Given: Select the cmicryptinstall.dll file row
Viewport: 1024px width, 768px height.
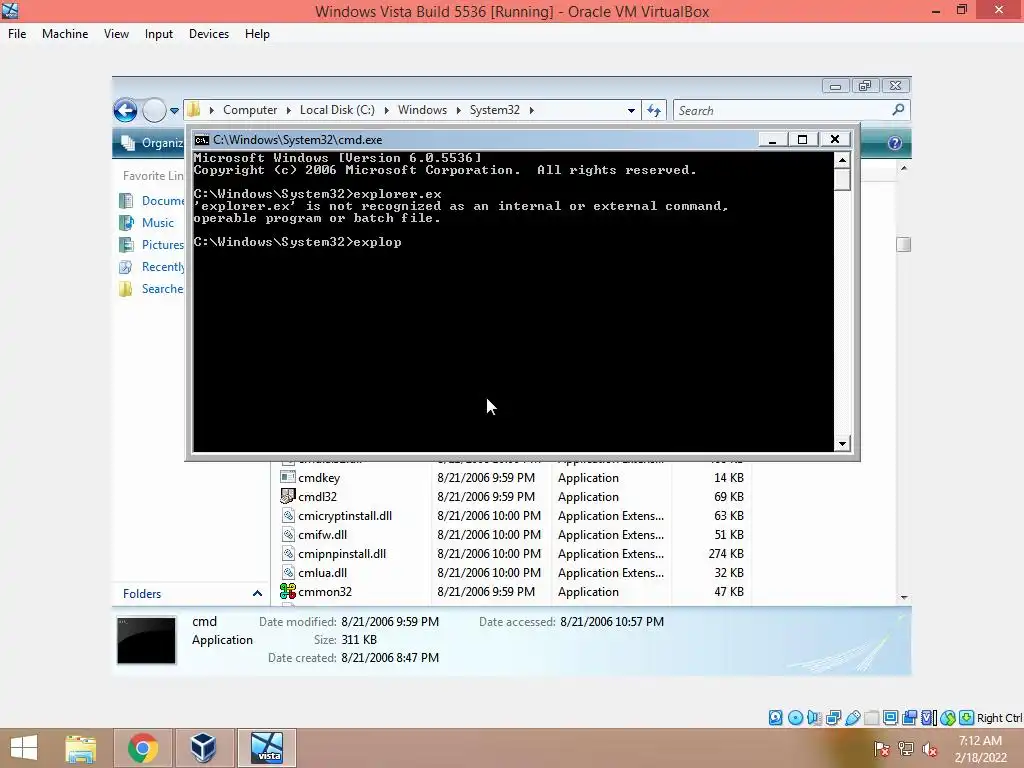Looking at the screenshot, I should point(512,516).
